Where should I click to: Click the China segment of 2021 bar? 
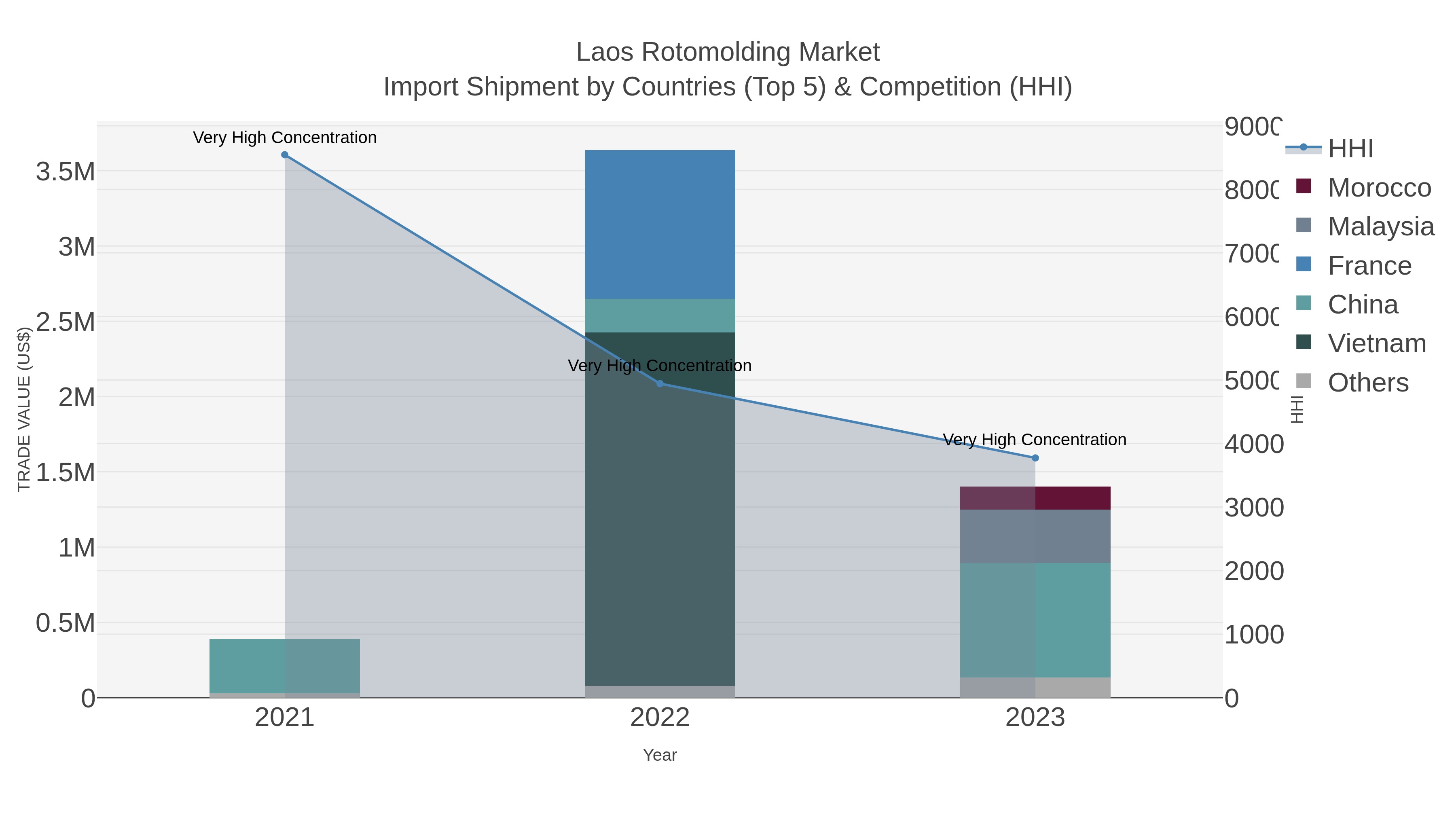coord(285,667)
